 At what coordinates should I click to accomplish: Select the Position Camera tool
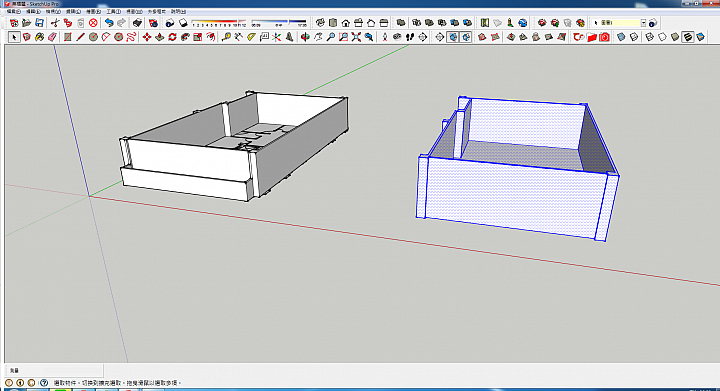(385, 37)
